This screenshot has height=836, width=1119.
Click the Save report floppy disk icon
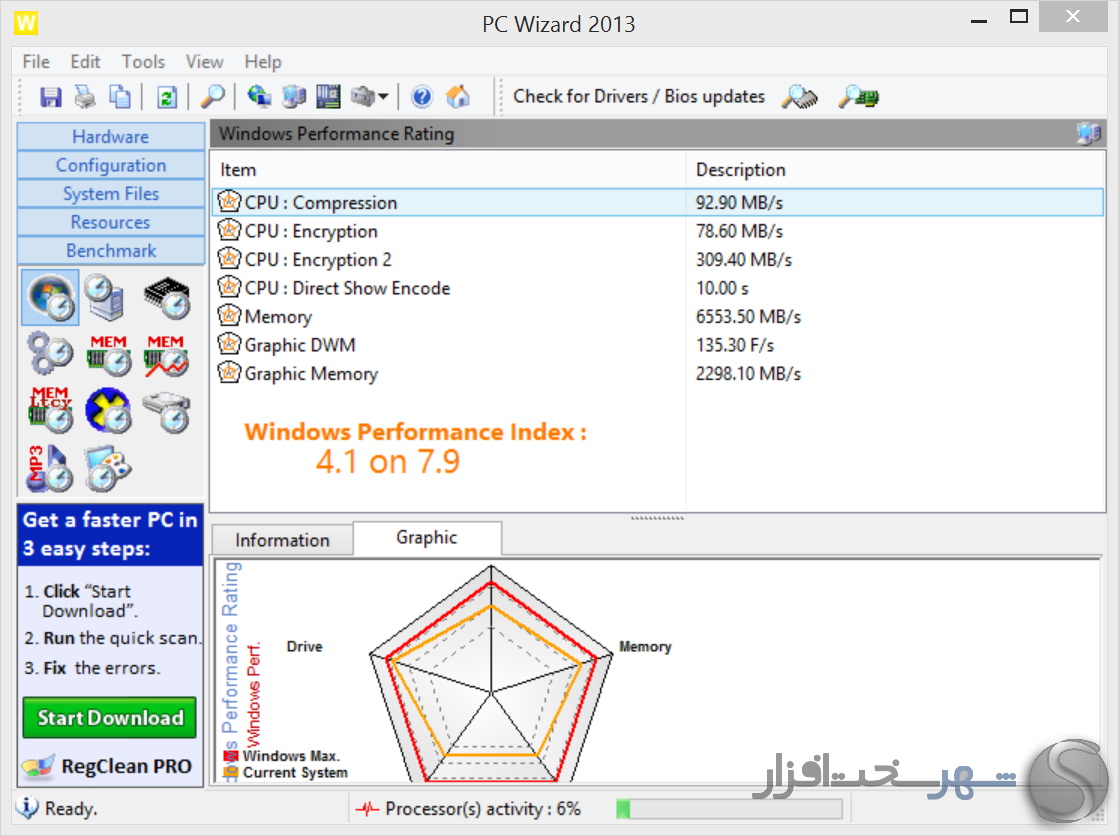(51, 96)
